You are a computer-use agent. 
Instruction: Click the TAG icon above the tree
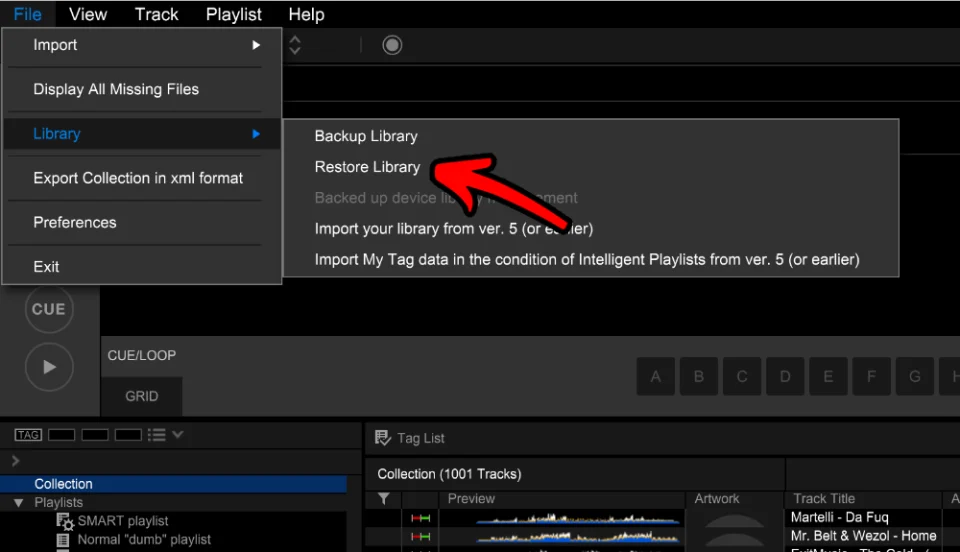point(28,435)
